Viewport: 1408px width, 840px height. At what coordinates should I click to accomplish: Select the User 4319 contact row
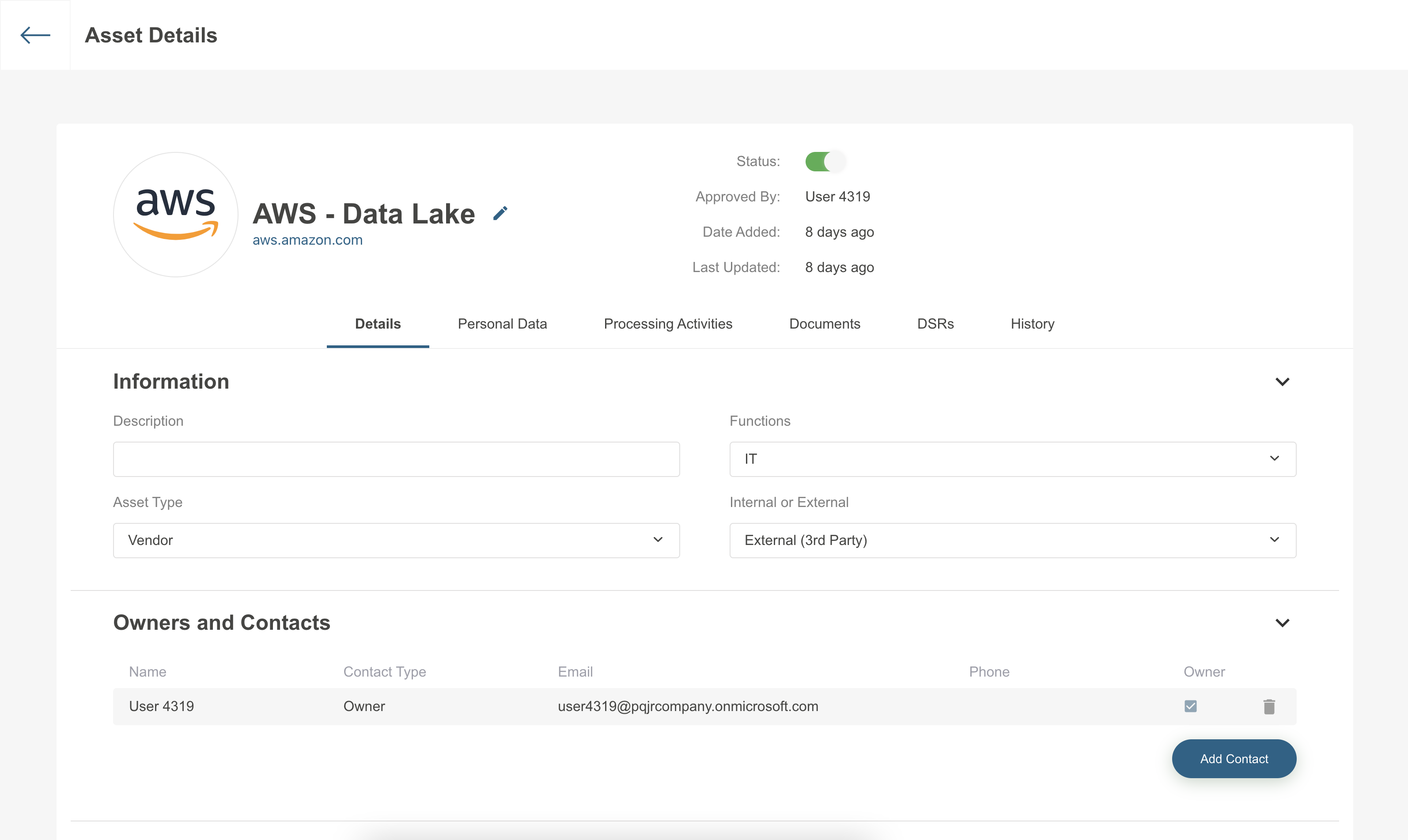396,706
